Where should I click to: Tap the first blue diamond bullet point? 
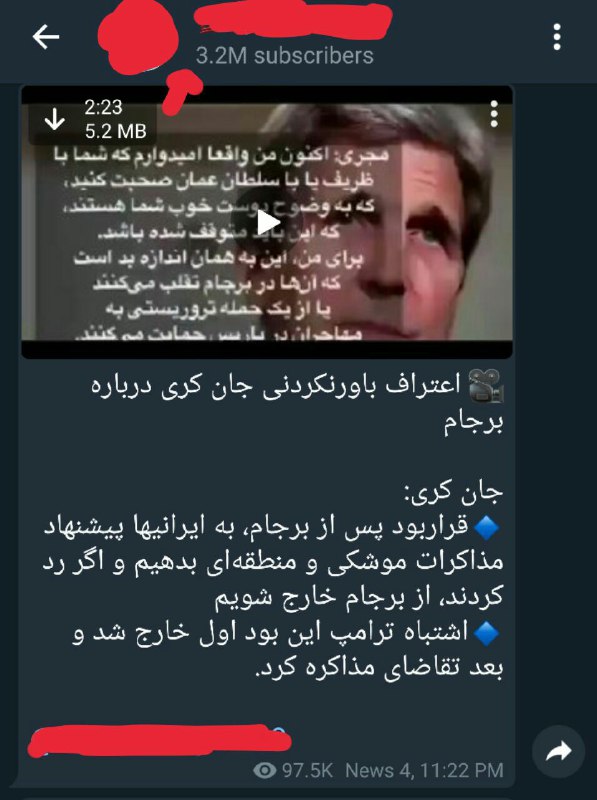(486, 528)
